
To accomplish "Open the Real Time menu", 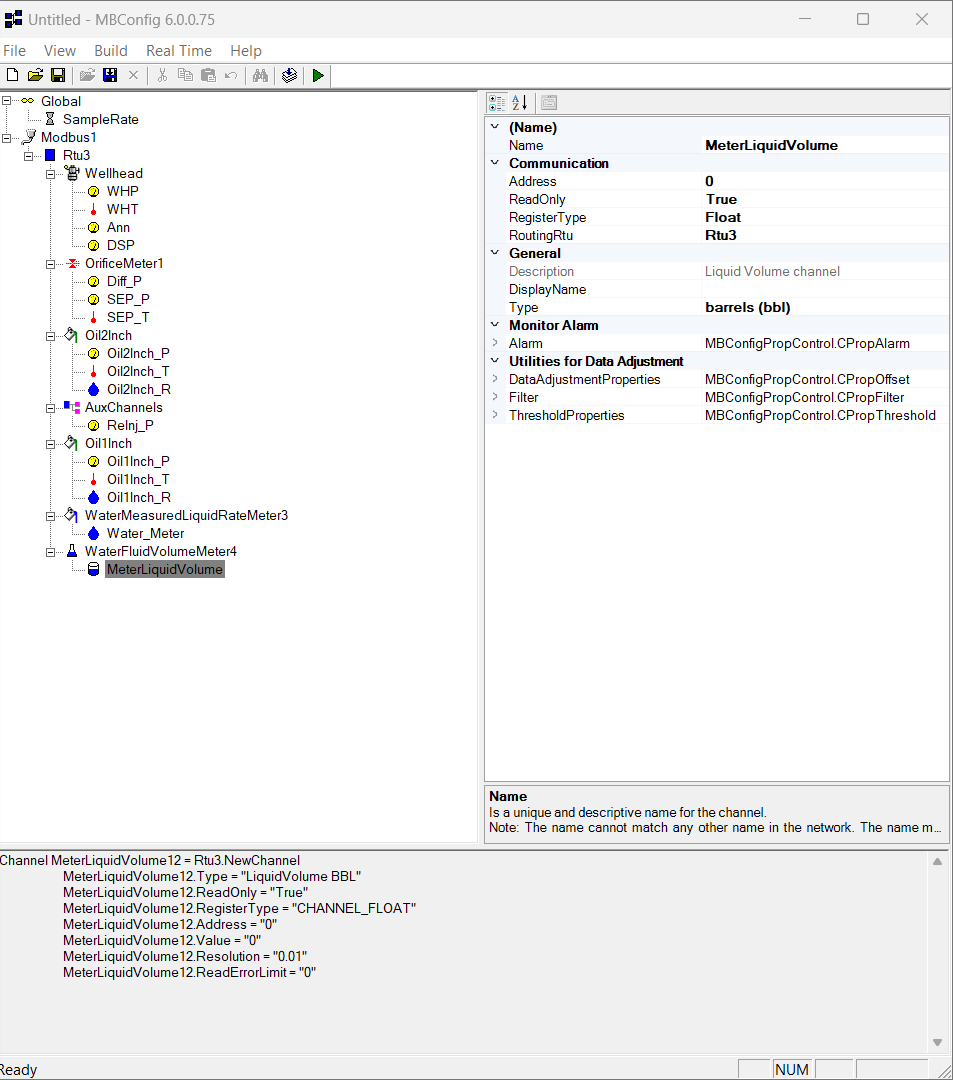I will point(178,51).
